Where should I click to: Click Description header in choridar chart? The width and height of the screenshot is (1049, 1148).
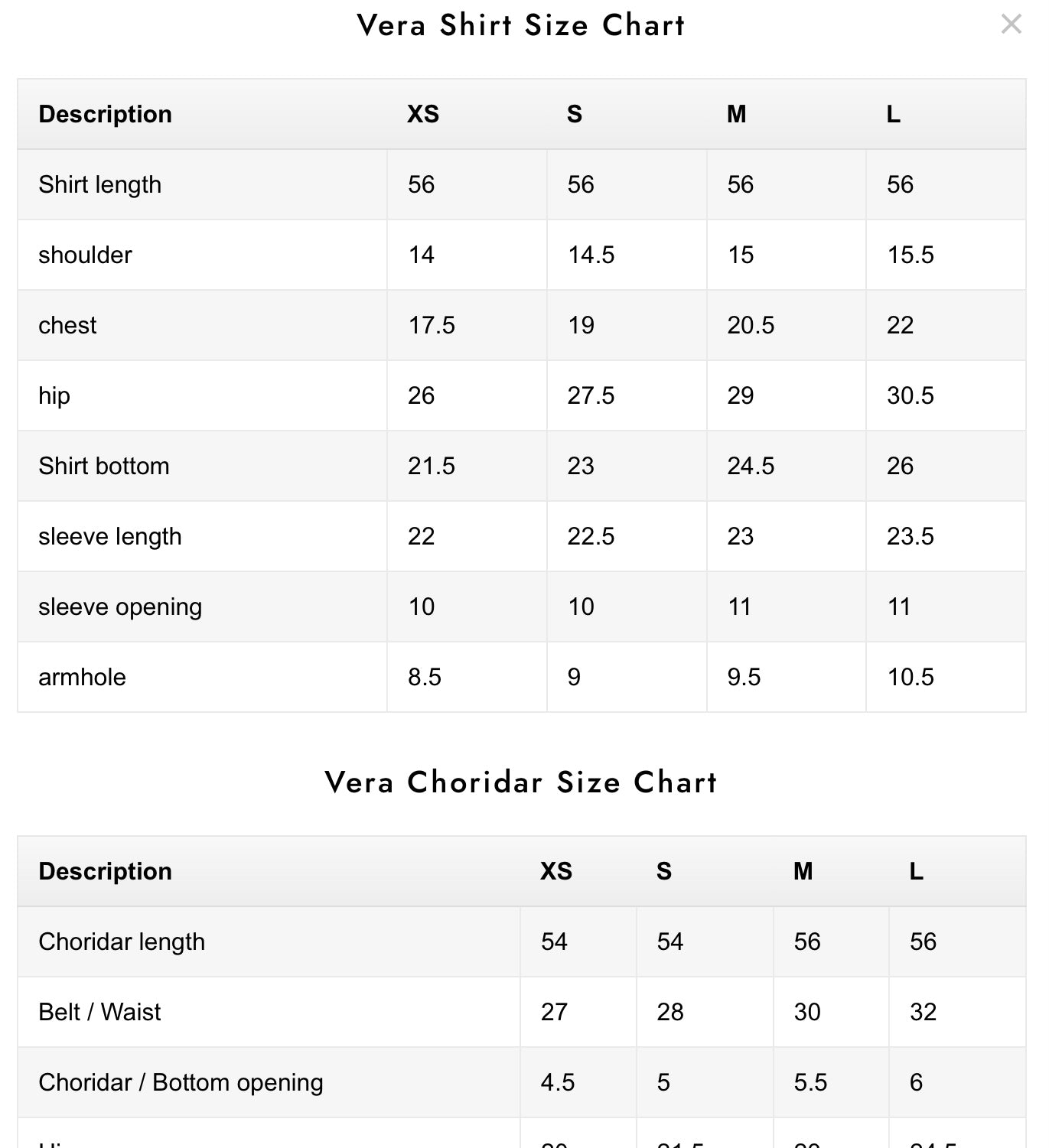[105, 871]
